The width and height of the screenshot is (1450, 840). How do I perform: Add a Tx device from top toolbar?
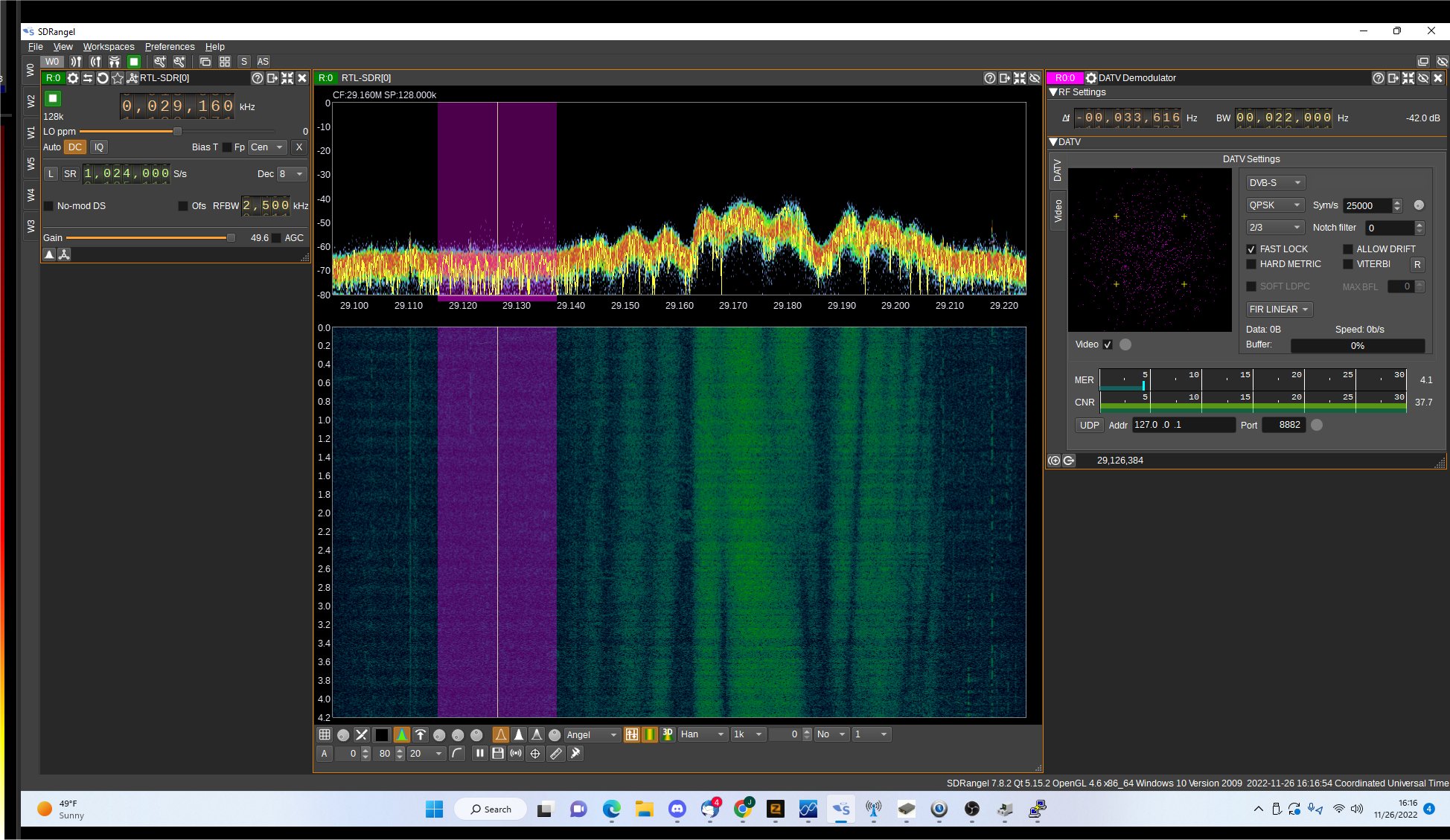point(95,62)
